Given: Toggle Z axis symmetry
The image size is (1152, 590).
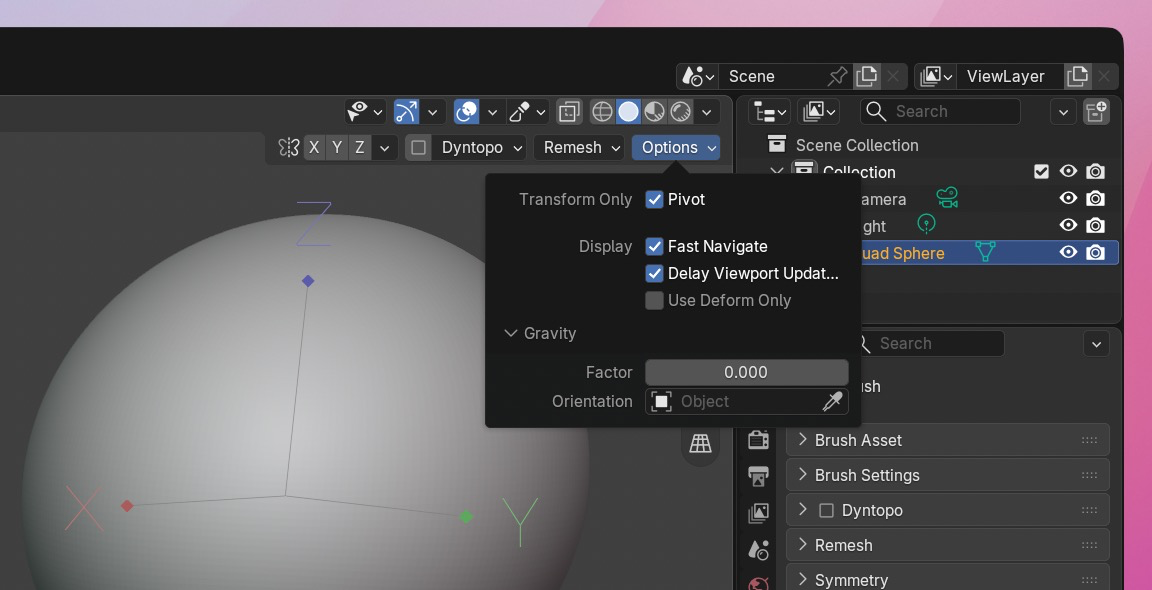Looking at the screenshot, I should click(x=359, y=148).
